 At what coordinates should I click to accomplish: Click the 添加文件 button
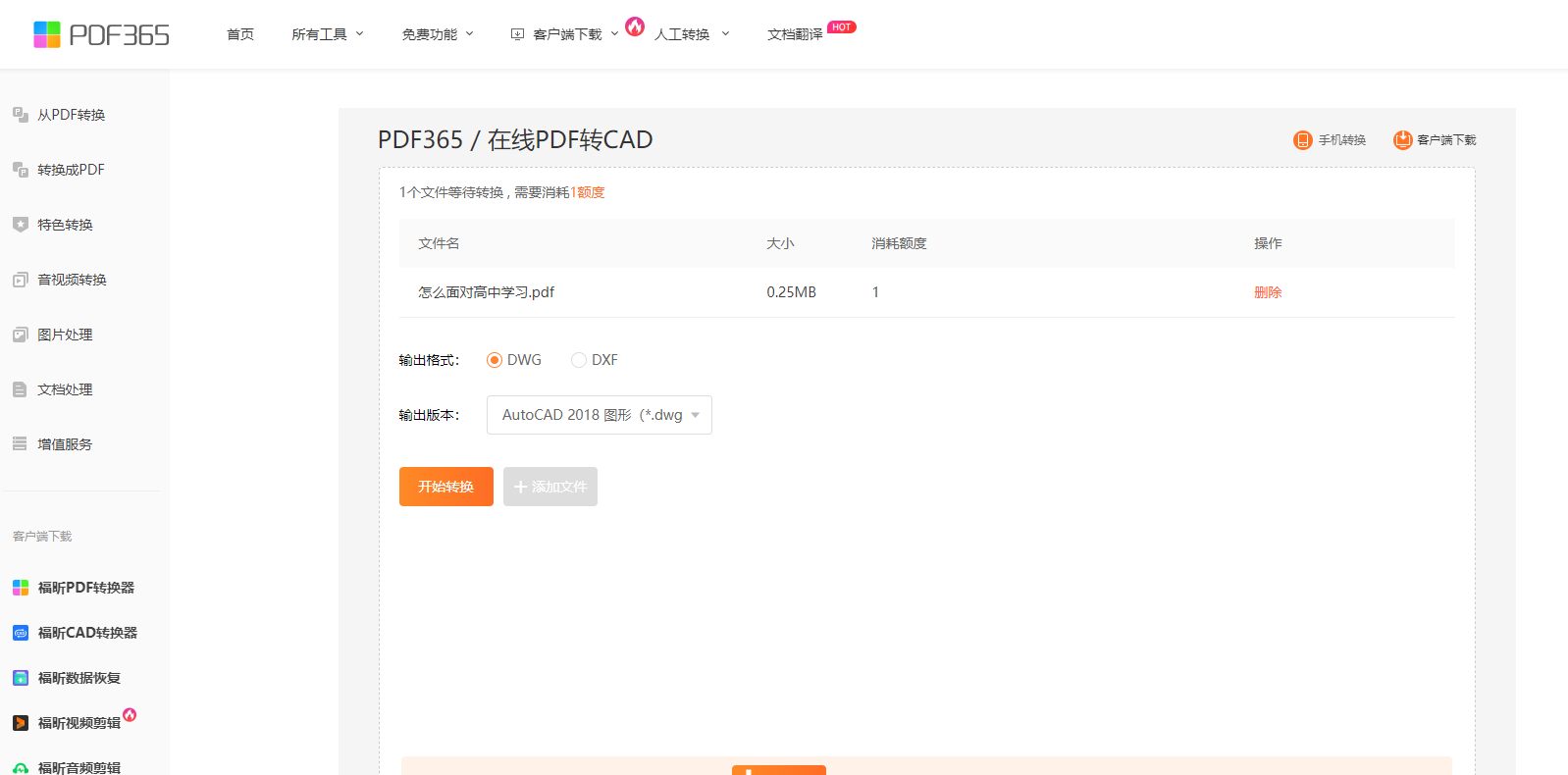(550, 487)
